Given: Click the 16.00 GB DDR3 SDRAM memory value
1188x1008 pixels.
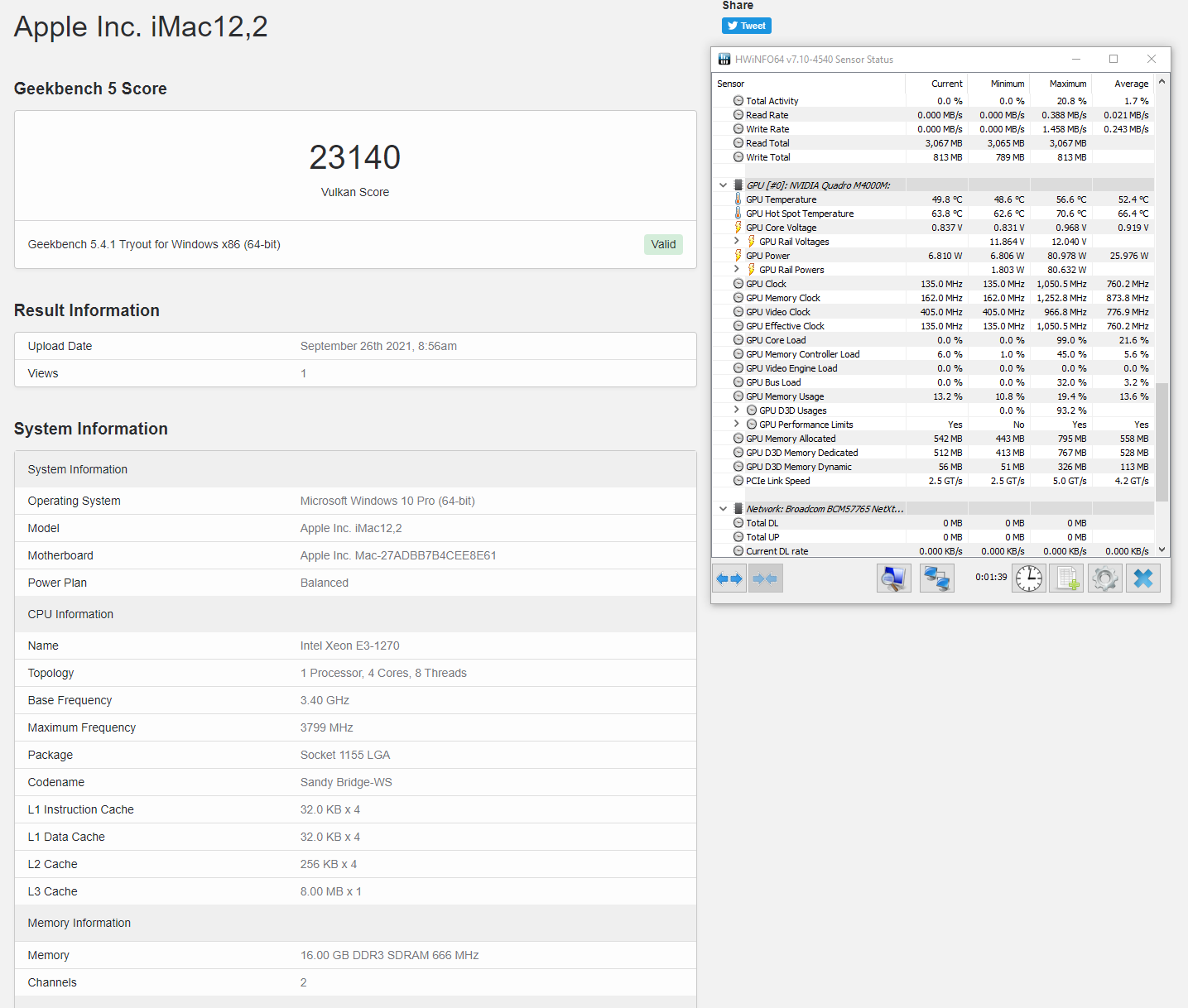Looking at the screenshot, I should (x=390, y=955).
